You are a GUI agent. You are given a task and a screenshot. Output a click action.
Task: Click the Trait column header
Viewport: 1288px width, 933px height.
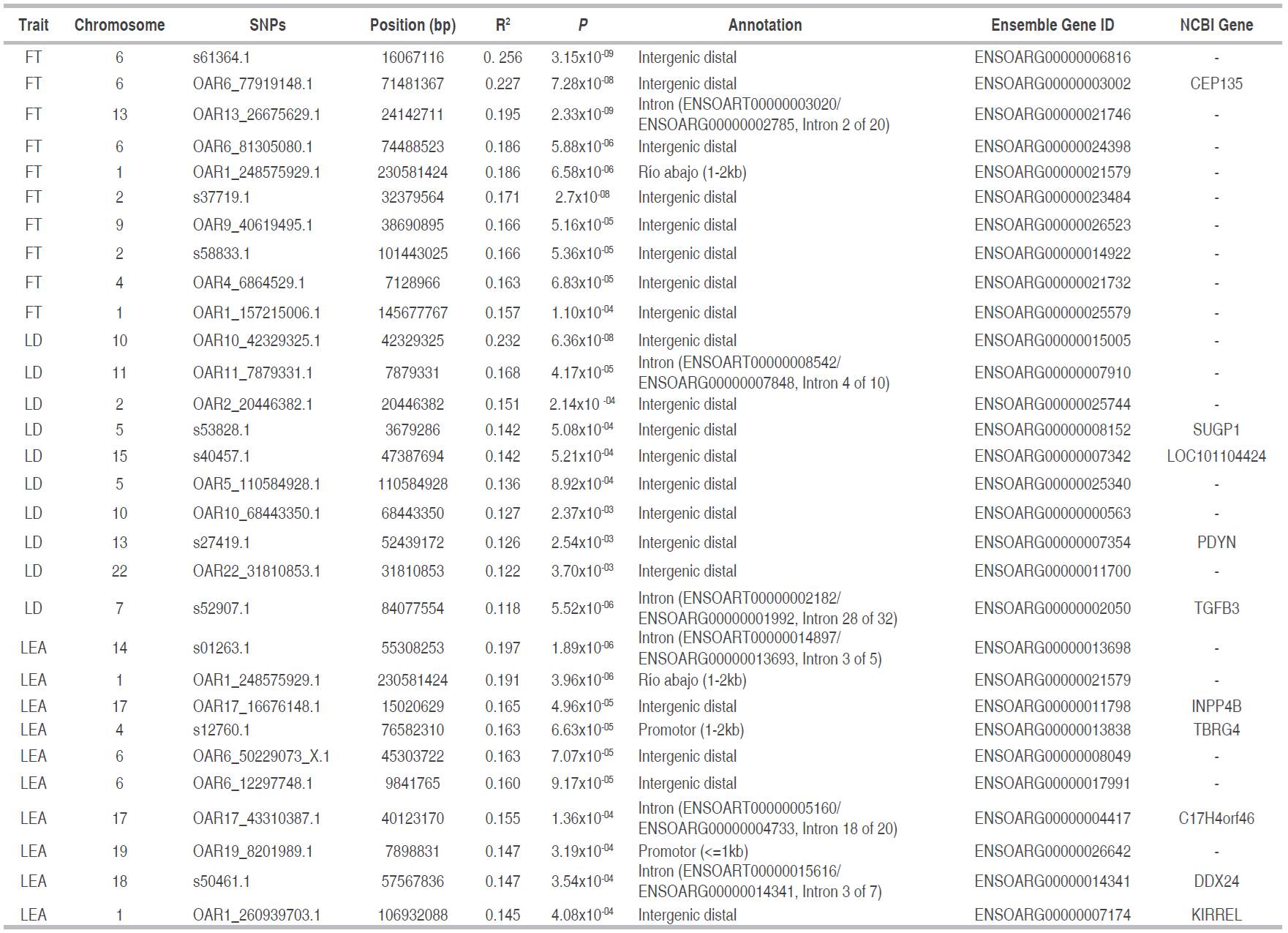pos(33,25)
